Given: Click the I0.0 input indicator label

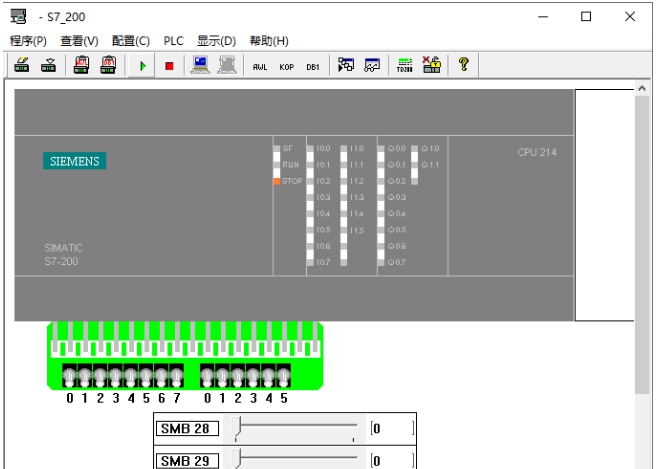Looking at the screenshot, I should point(323,149).
